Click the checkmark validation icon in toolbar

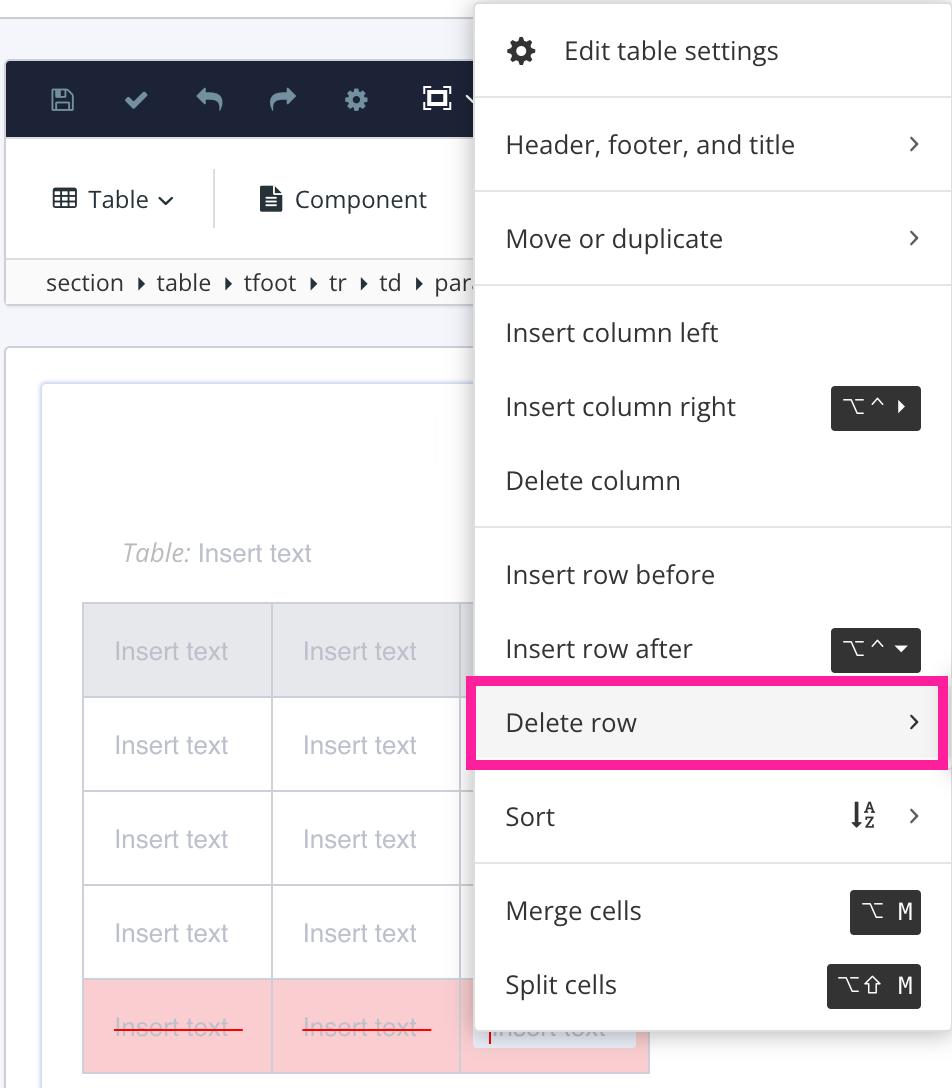135,99
